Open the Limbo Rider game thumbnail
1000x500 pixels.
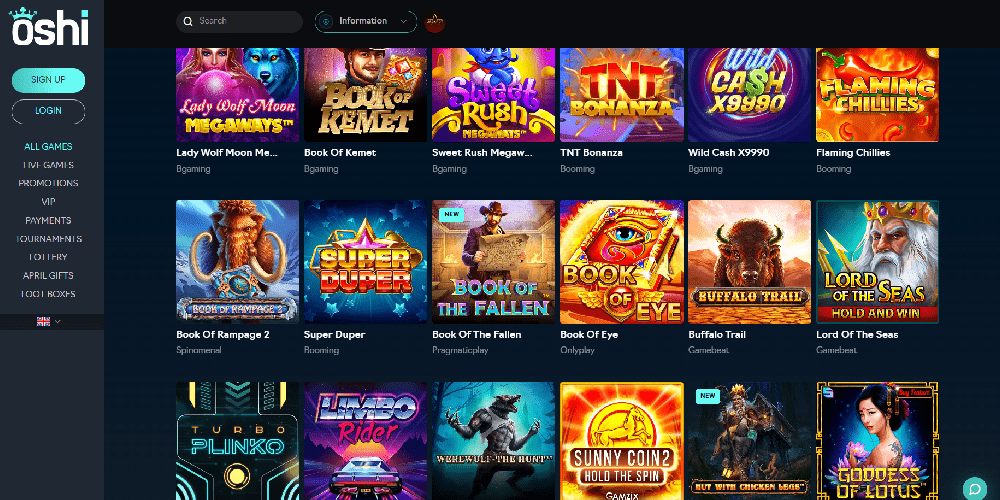[365, 441]
